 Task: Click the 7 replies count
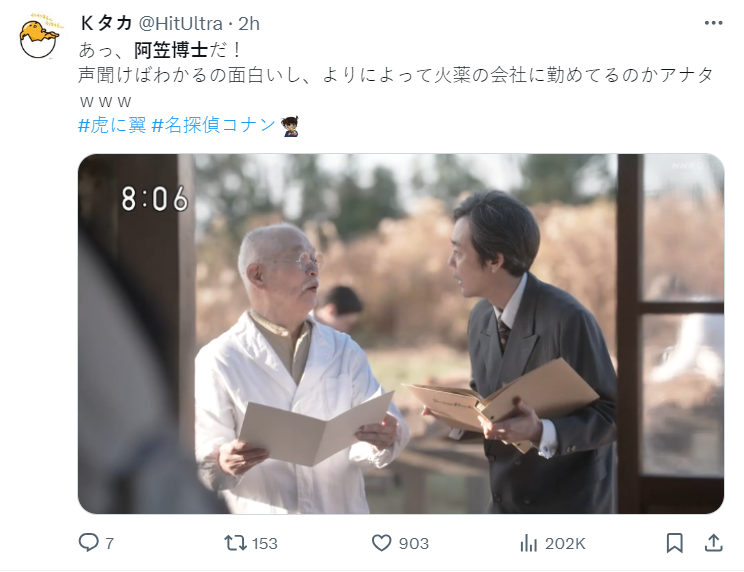point(110,543)
